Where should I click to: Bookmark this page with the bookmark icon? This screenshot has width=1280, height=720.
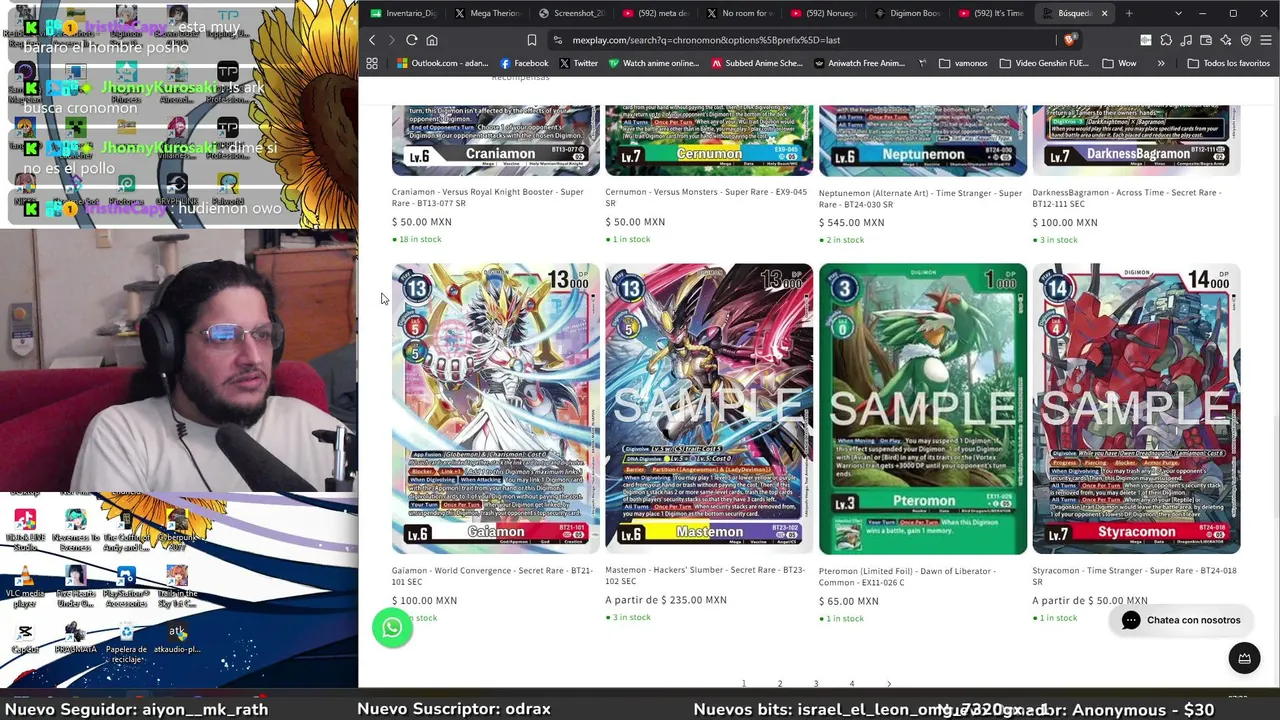[x=531, y=40]
